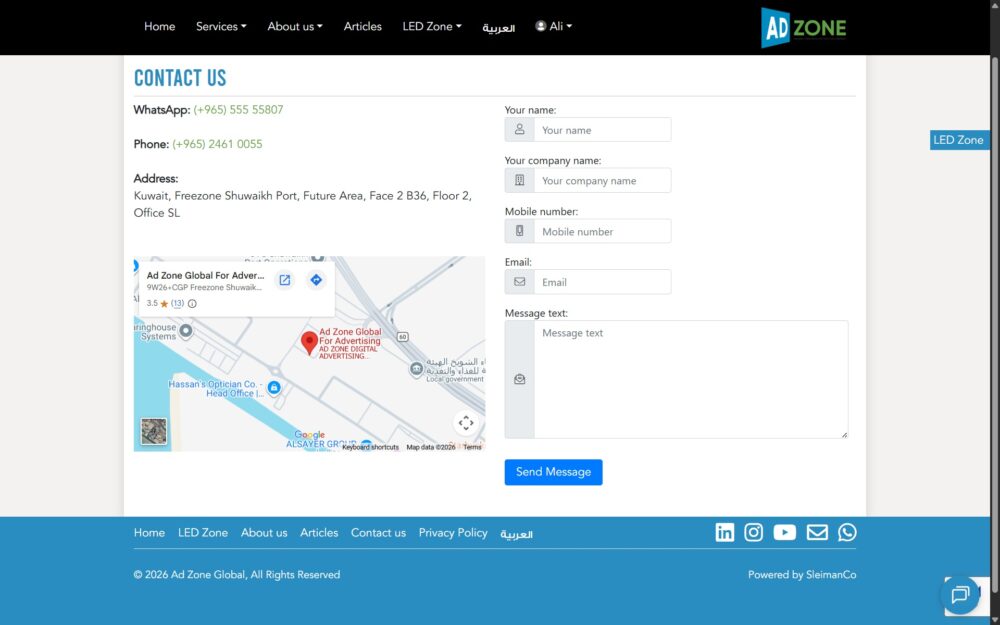The height and width of the screenshot is (625, 1000).
Task: Open the Instagram icon in footer
Action: [x=753, y=532]
